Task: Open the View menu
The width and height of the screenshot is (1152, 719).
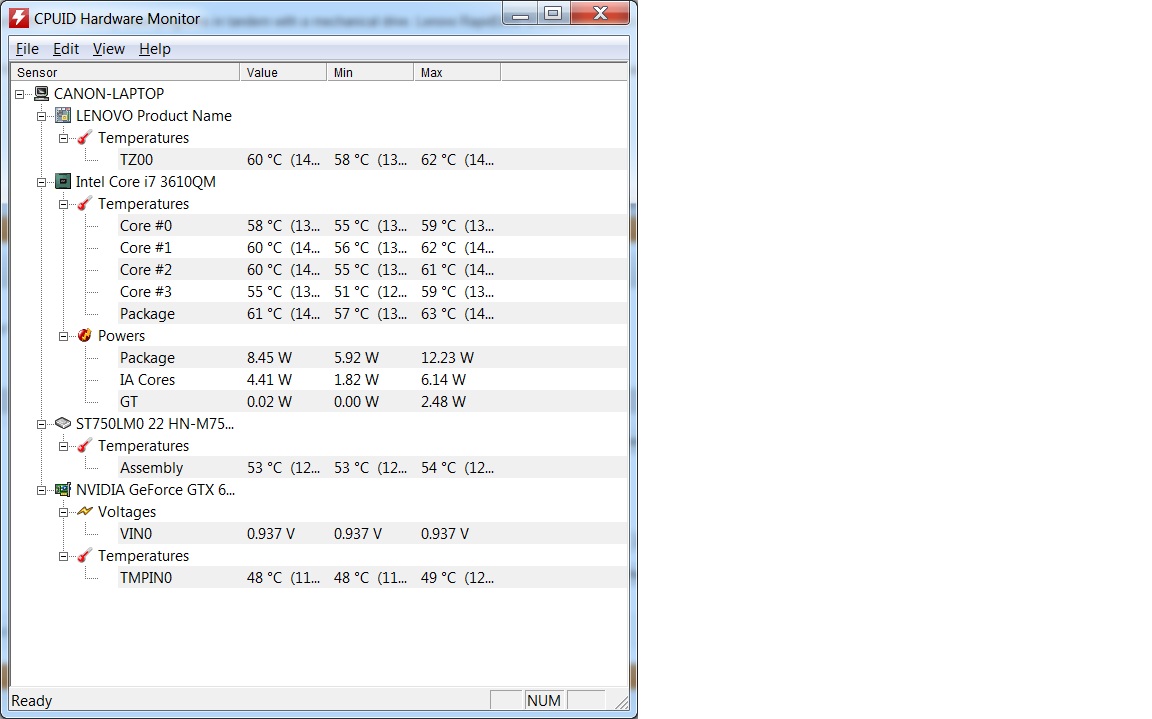Action: (109, 48)
